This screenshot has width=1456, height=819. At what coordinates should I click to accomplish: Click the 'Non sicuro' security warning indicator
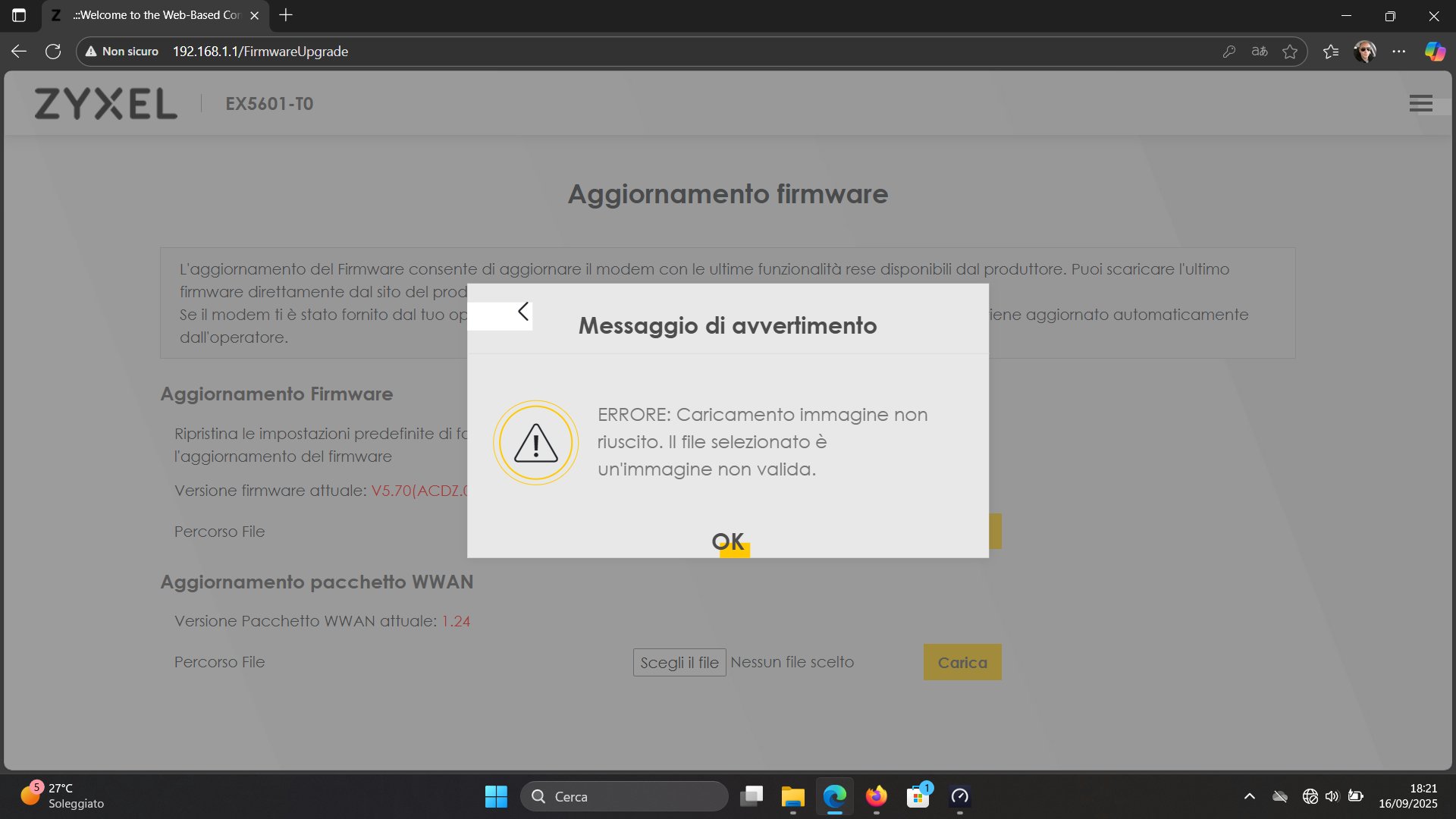[x=122, y=52]
